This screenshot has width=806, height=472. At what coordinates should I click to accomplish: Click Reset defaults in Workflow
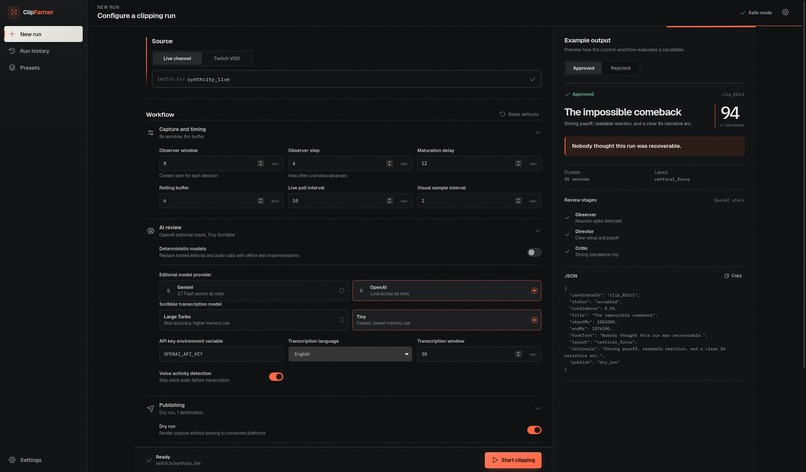519,114
